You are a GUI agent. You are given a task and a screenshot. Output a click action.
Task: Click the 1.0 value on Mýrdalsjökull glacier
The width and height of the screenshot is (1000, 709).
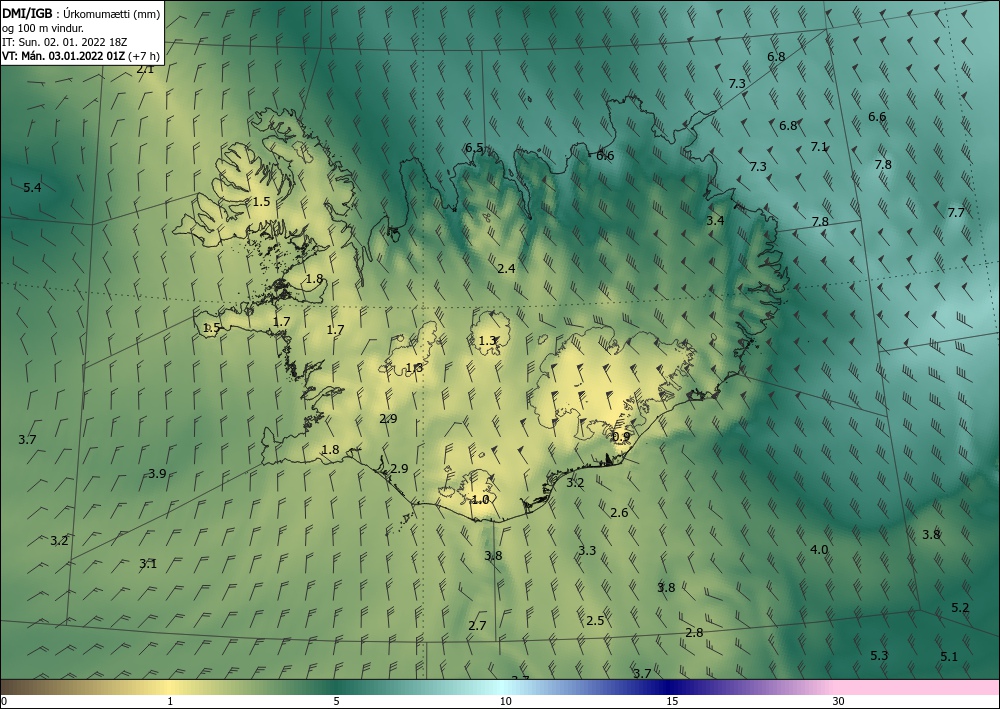coord(480,499)
